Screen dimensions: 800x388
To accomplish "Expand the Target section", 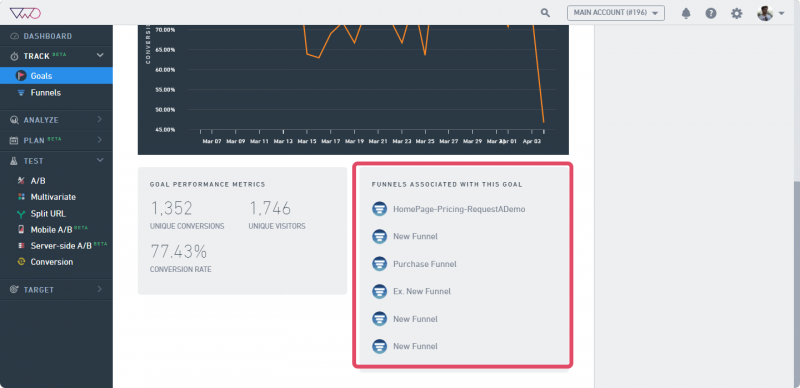I will coord(56,289).
